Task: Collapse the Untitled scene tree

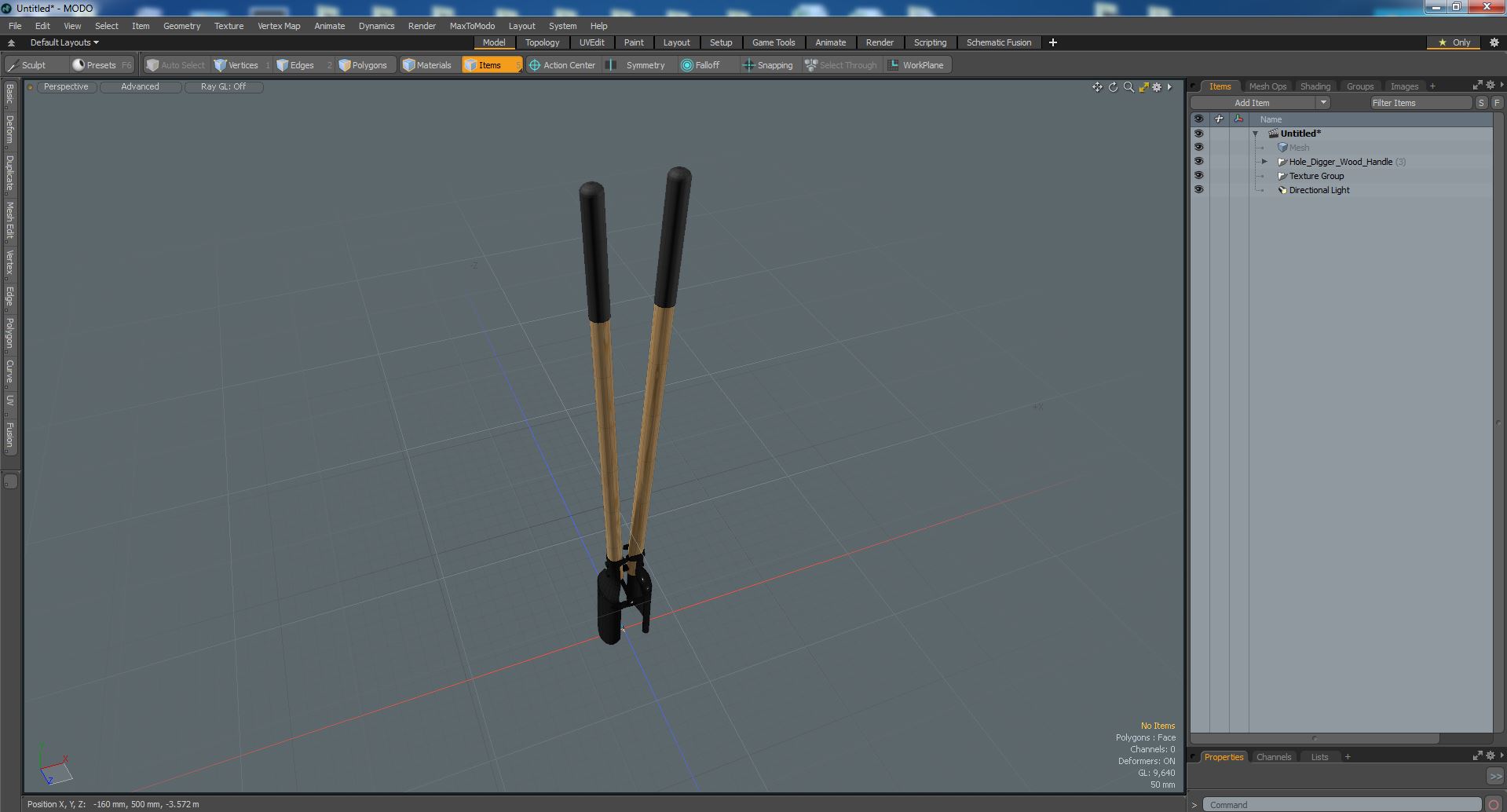Action: point(1256,134)
